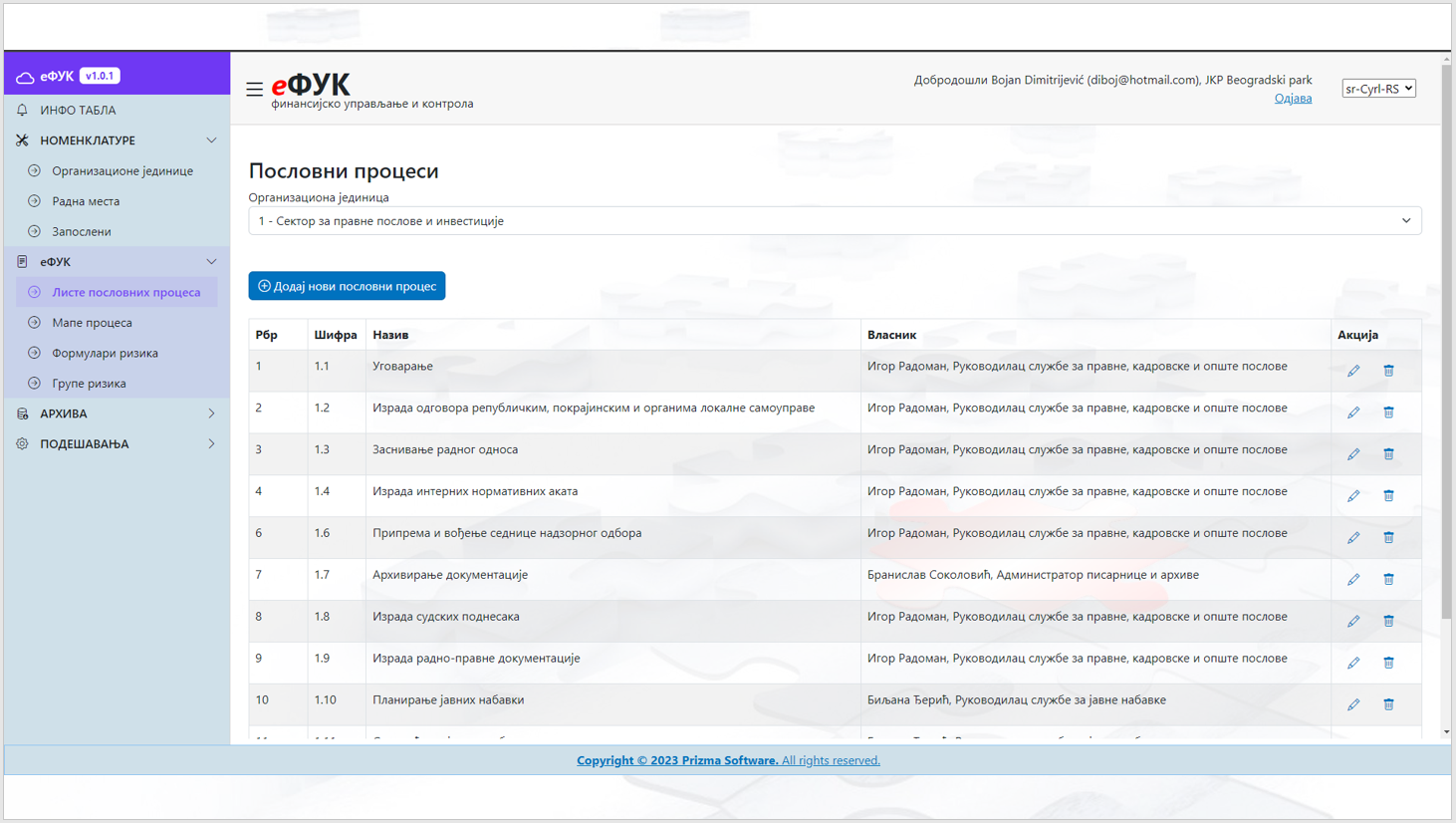Change language in the sr-Cyrl-RS selector
Screen dimensions: 1456x823
(x=1378, y=88)
